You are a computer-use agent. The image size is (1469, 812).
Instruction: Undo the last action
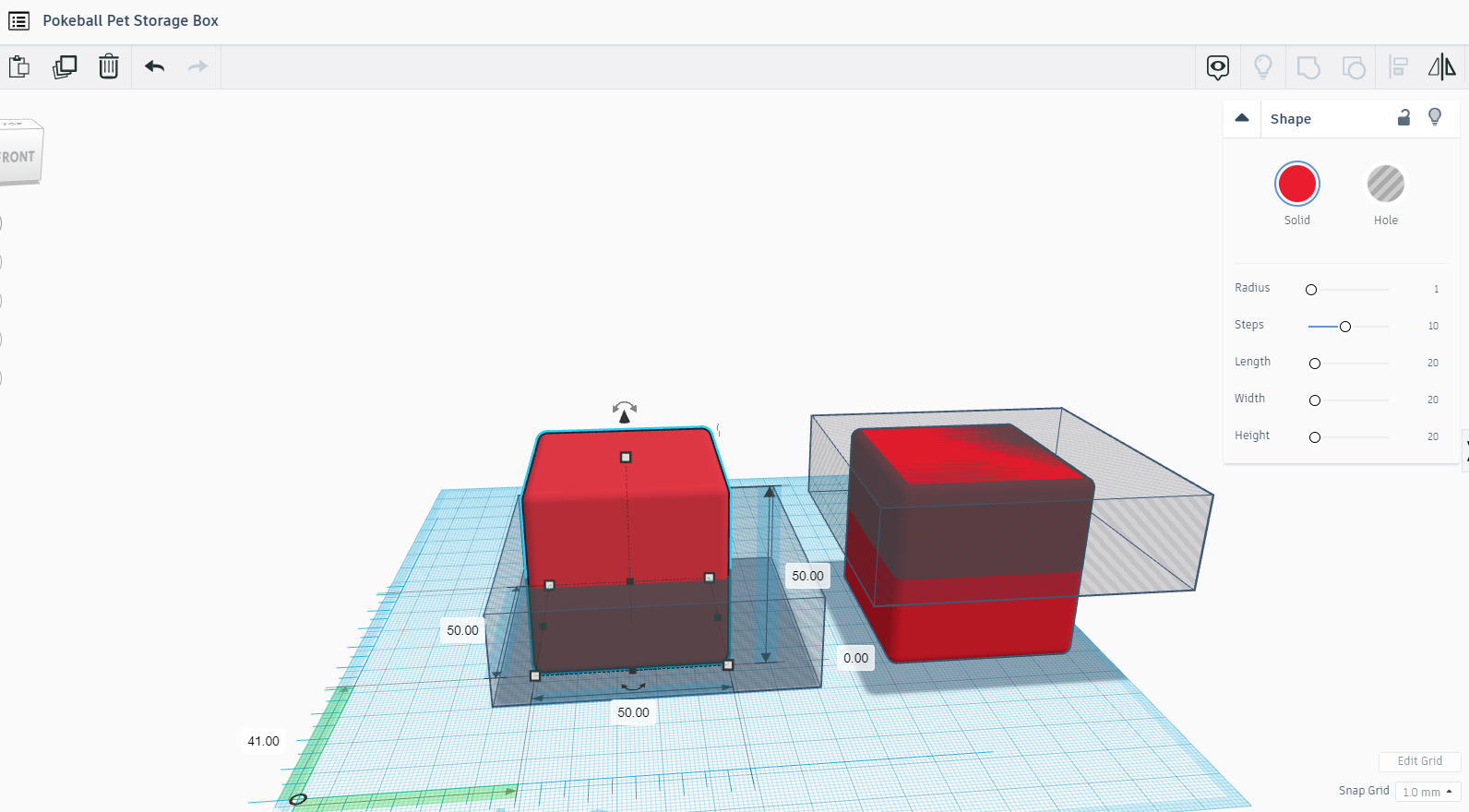[x=154, y=66]
